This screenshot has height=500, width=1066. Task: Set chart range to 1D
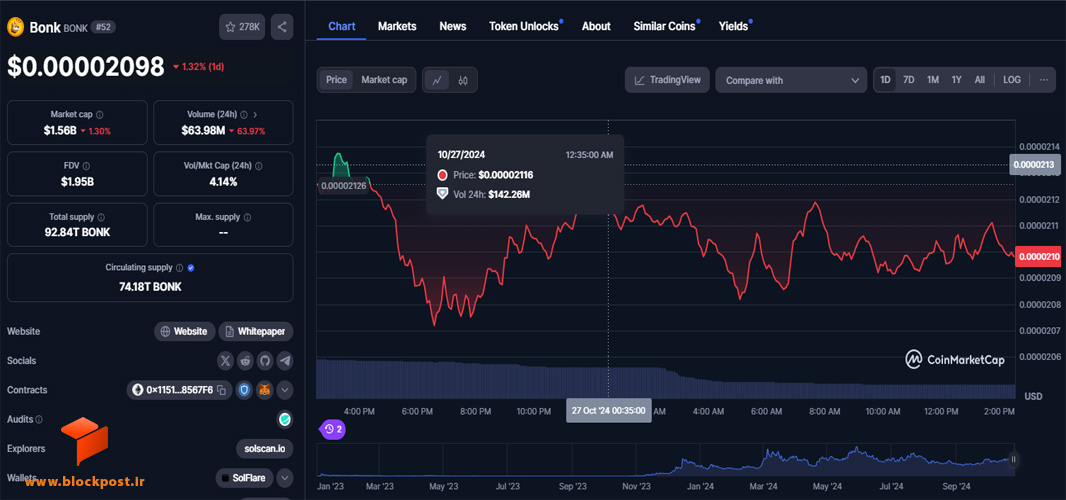click(x=885, y=80)
